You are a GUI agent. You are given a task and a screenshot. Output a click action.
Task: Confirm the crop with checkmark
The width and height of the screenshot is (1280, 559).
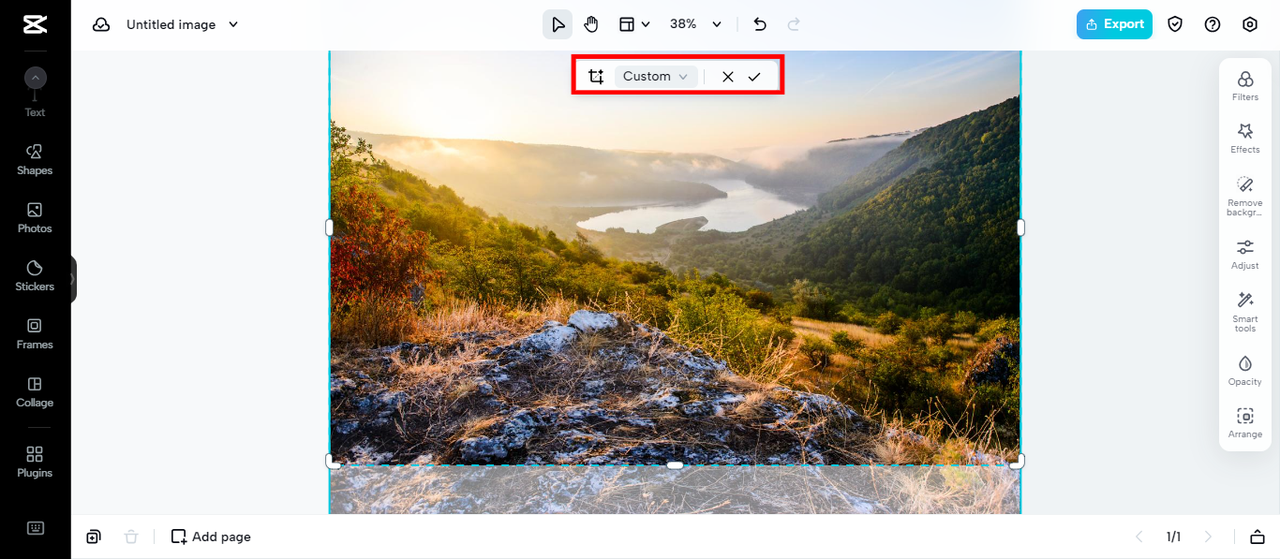tap(754, 76)
